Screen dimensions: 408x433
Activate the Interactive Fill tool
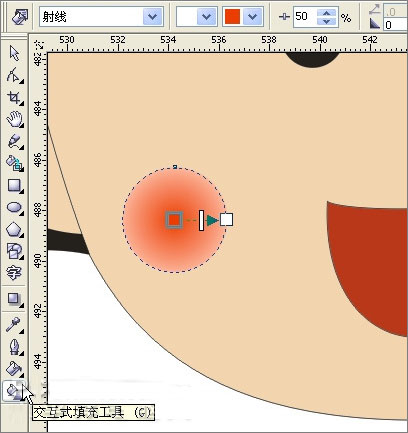coord(13,390)
